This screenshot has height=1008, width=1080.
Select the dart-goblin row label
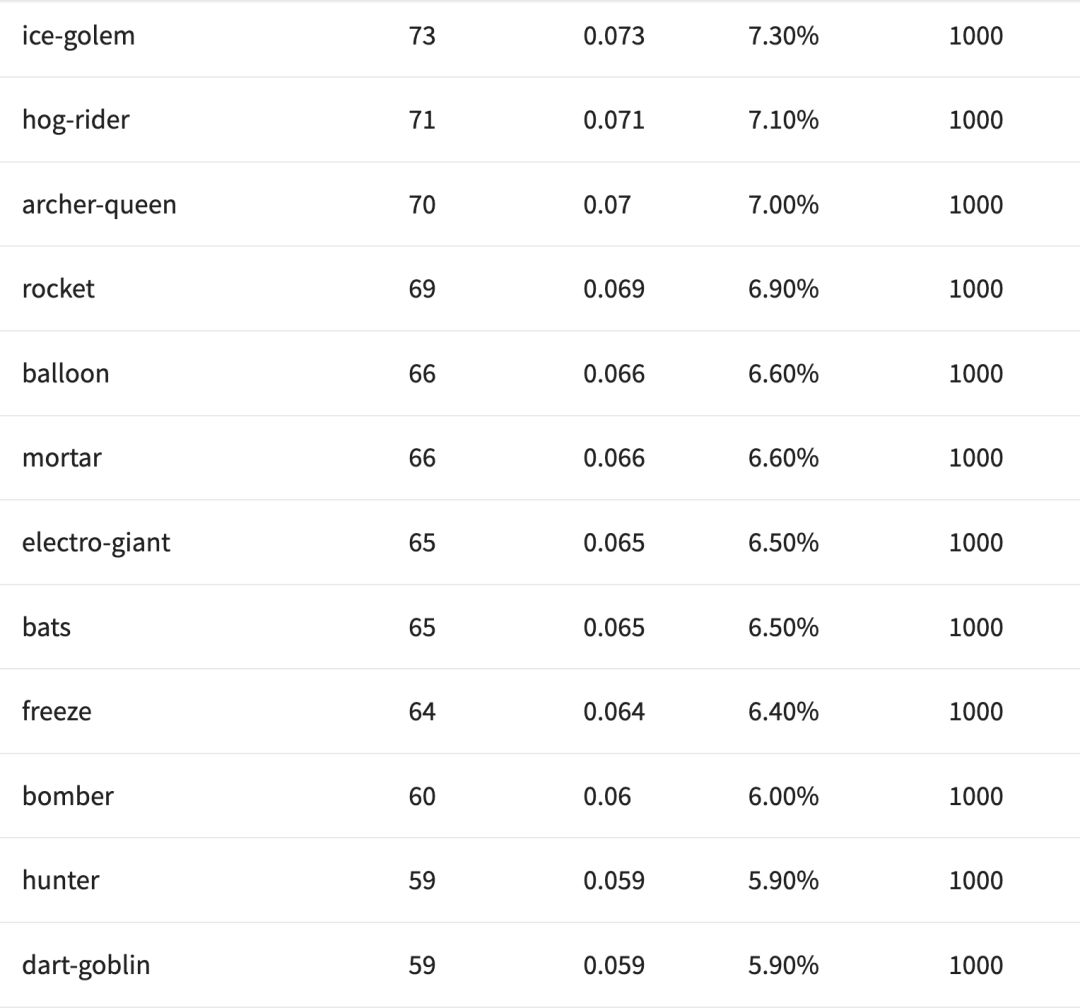pos(86,965)
